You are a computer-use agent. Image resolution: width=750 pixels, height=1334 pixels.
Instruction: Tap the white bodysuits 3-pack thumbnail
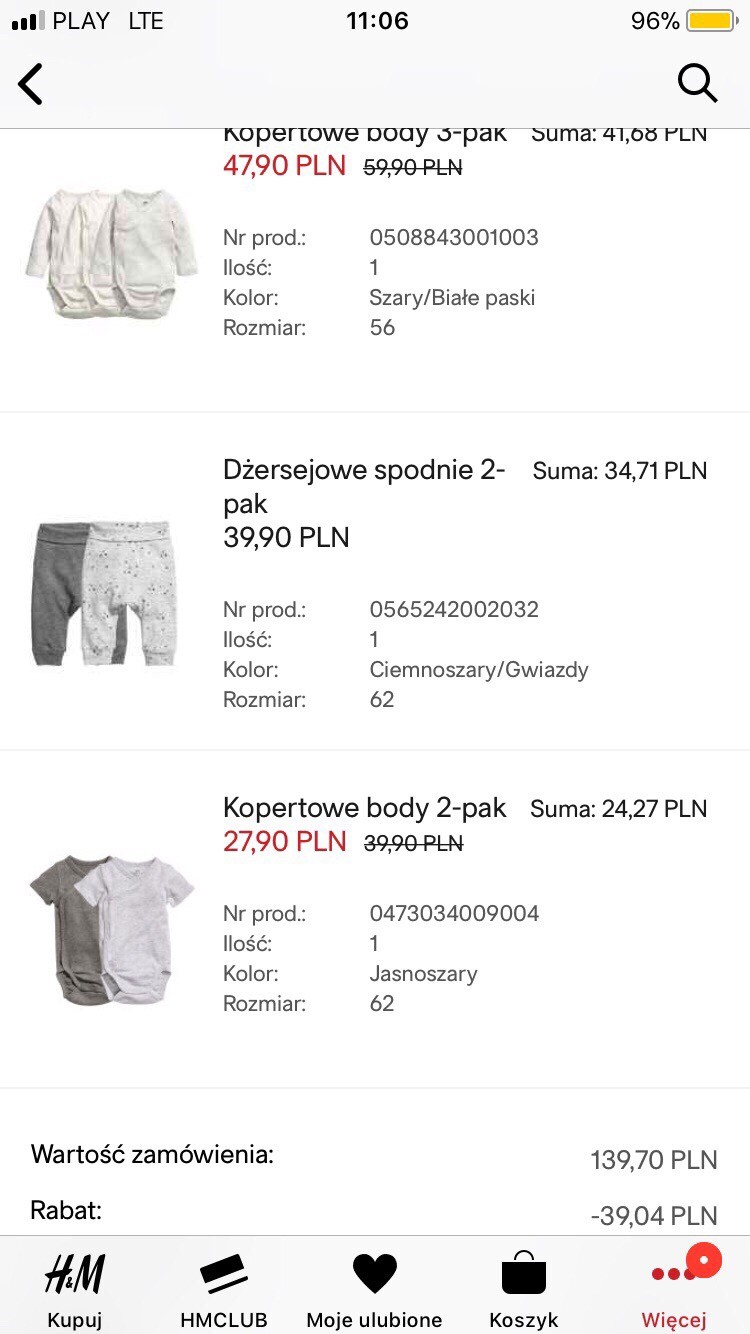[x=110, y=252]
